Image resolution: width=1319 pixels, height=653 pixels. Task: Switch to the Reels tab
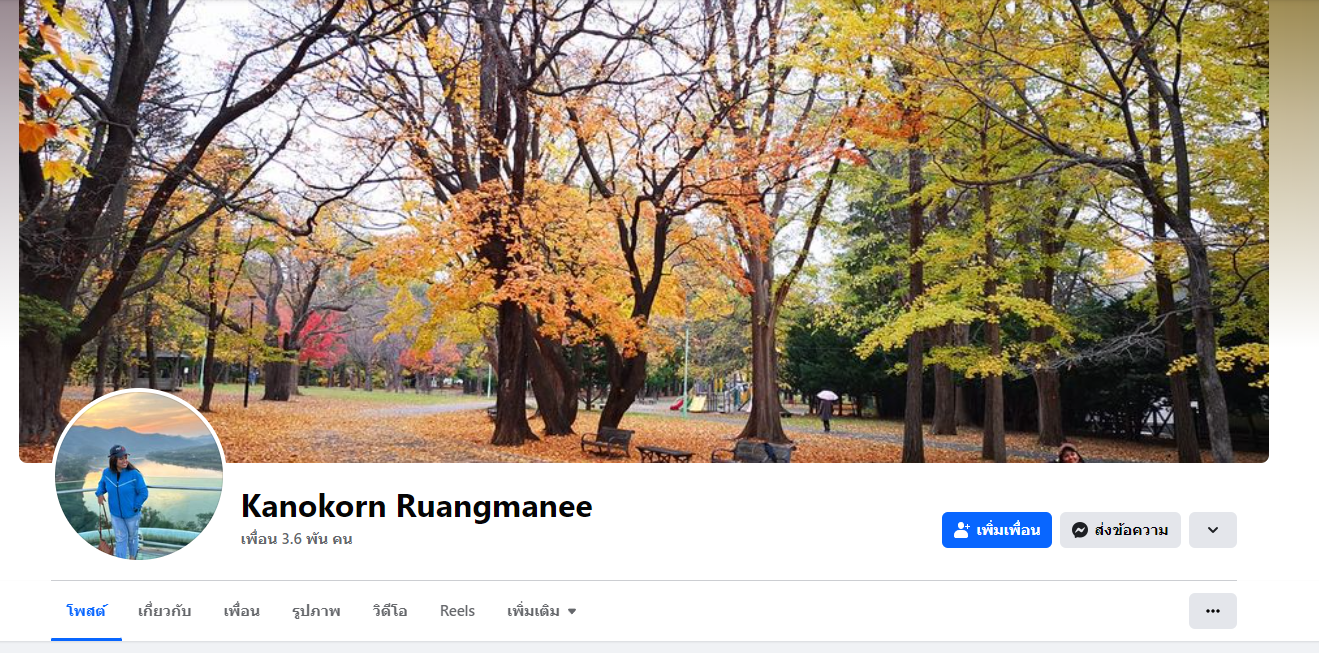click(x=457, y=611)
